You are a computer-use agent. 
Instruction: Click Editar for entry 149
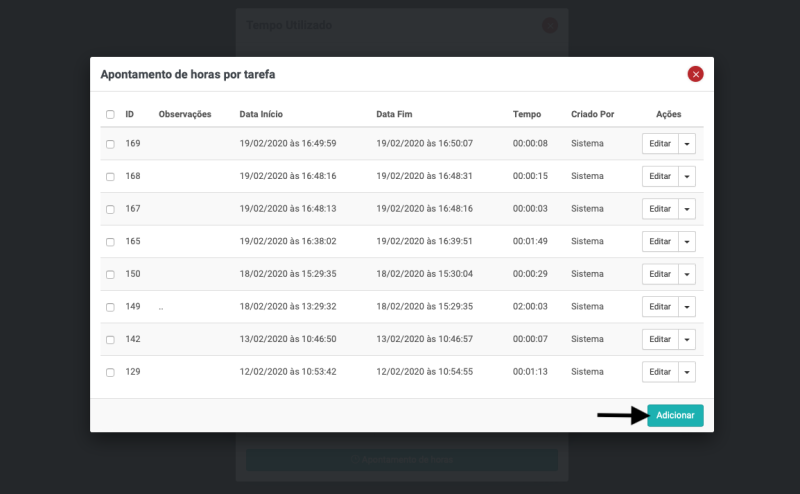(660, 307)
